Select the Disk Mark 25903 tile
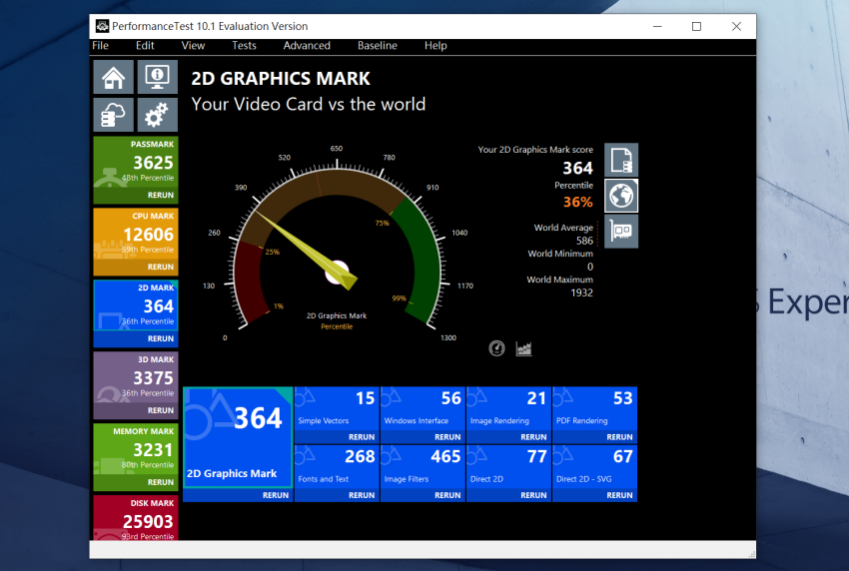Screen dimensions: 849x571 point(136,518)
